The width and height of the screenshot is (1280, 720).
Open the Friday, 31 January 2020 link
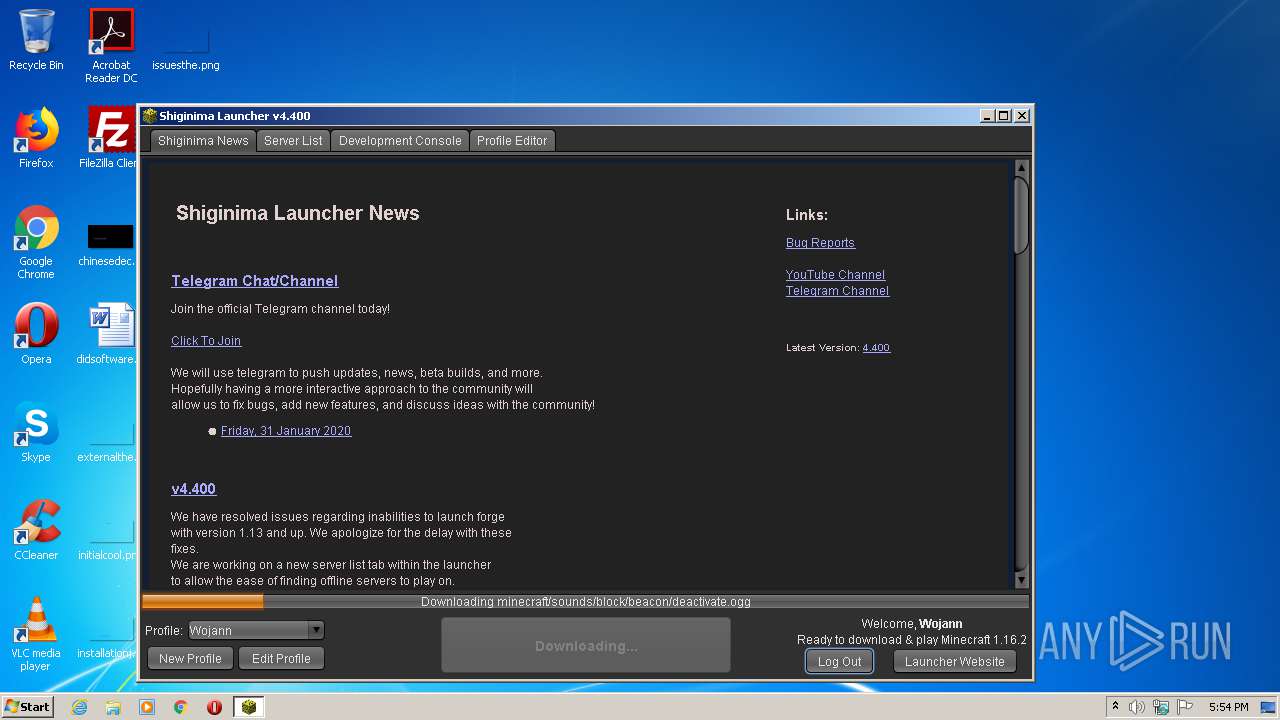coord(286,431)
